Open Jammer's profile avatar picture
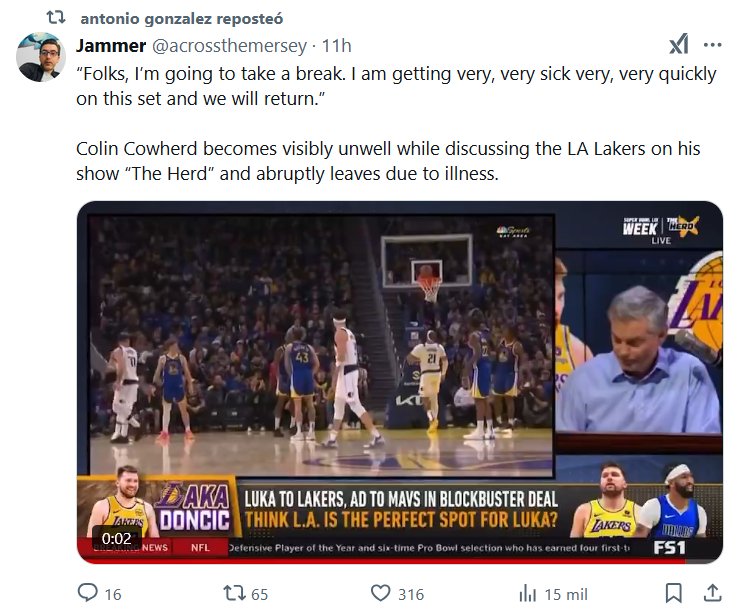Screen dimensions: 740x614 [x=41, y=57]
